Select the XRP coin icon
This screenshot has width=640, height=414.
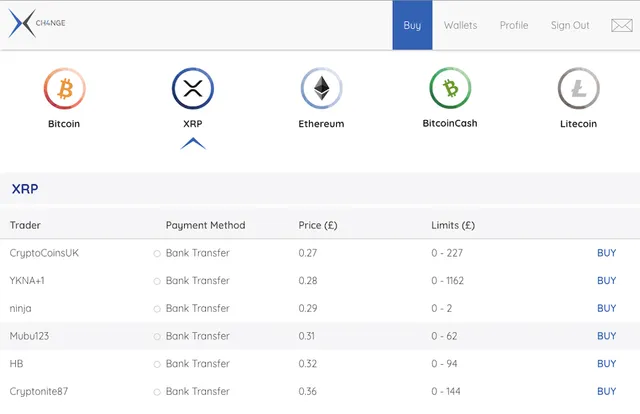point(193,89)
